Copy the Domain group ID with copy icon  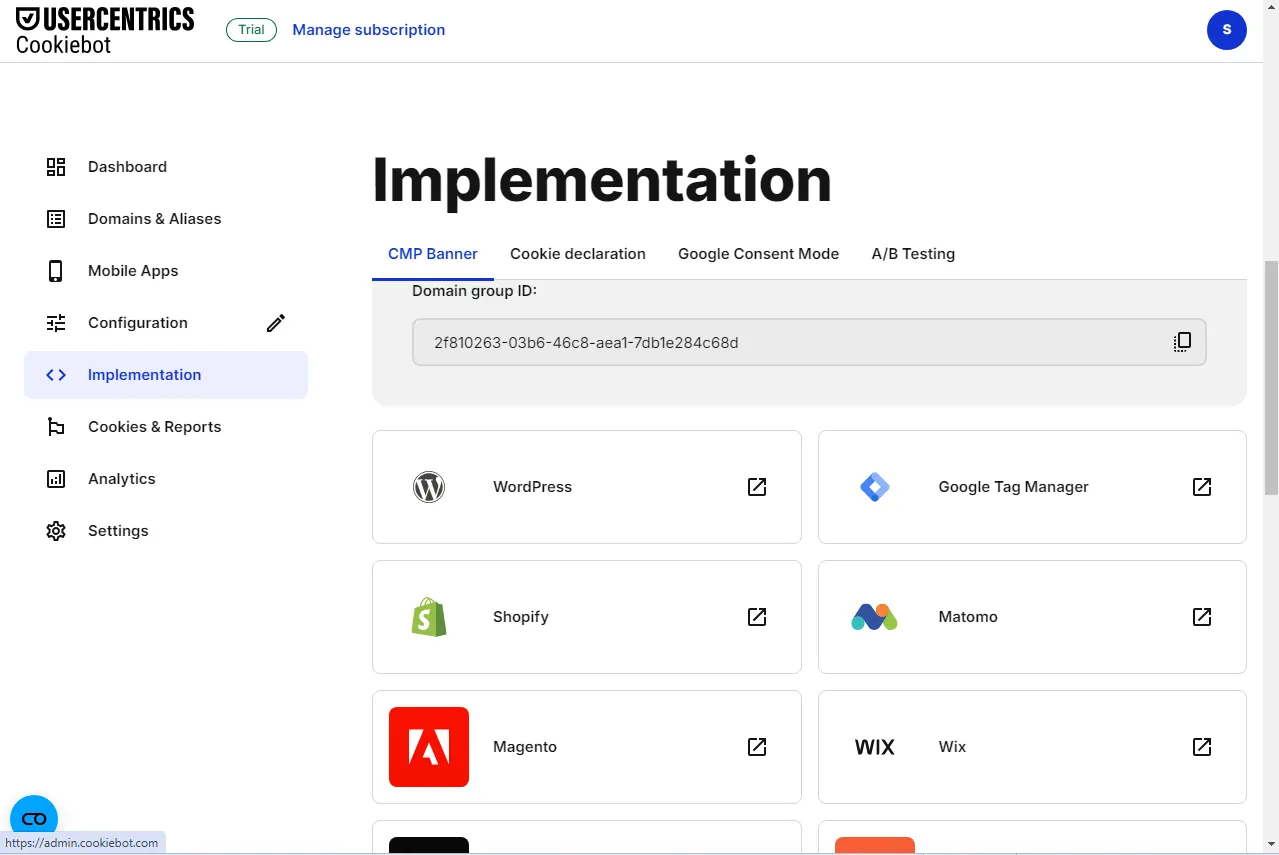(x=1182, y=342)
